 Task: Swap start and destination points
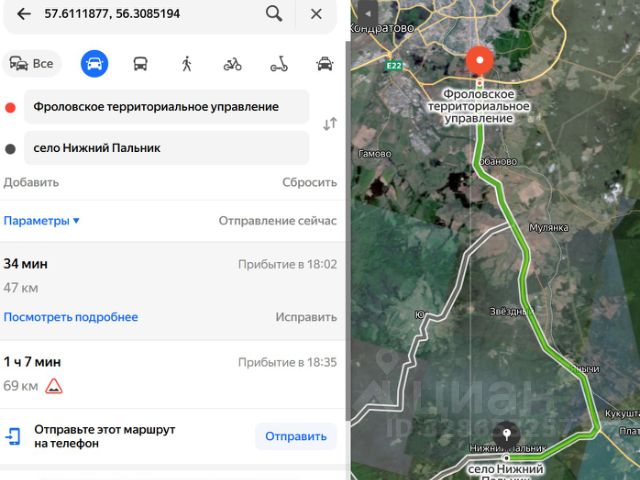point(330,124)
